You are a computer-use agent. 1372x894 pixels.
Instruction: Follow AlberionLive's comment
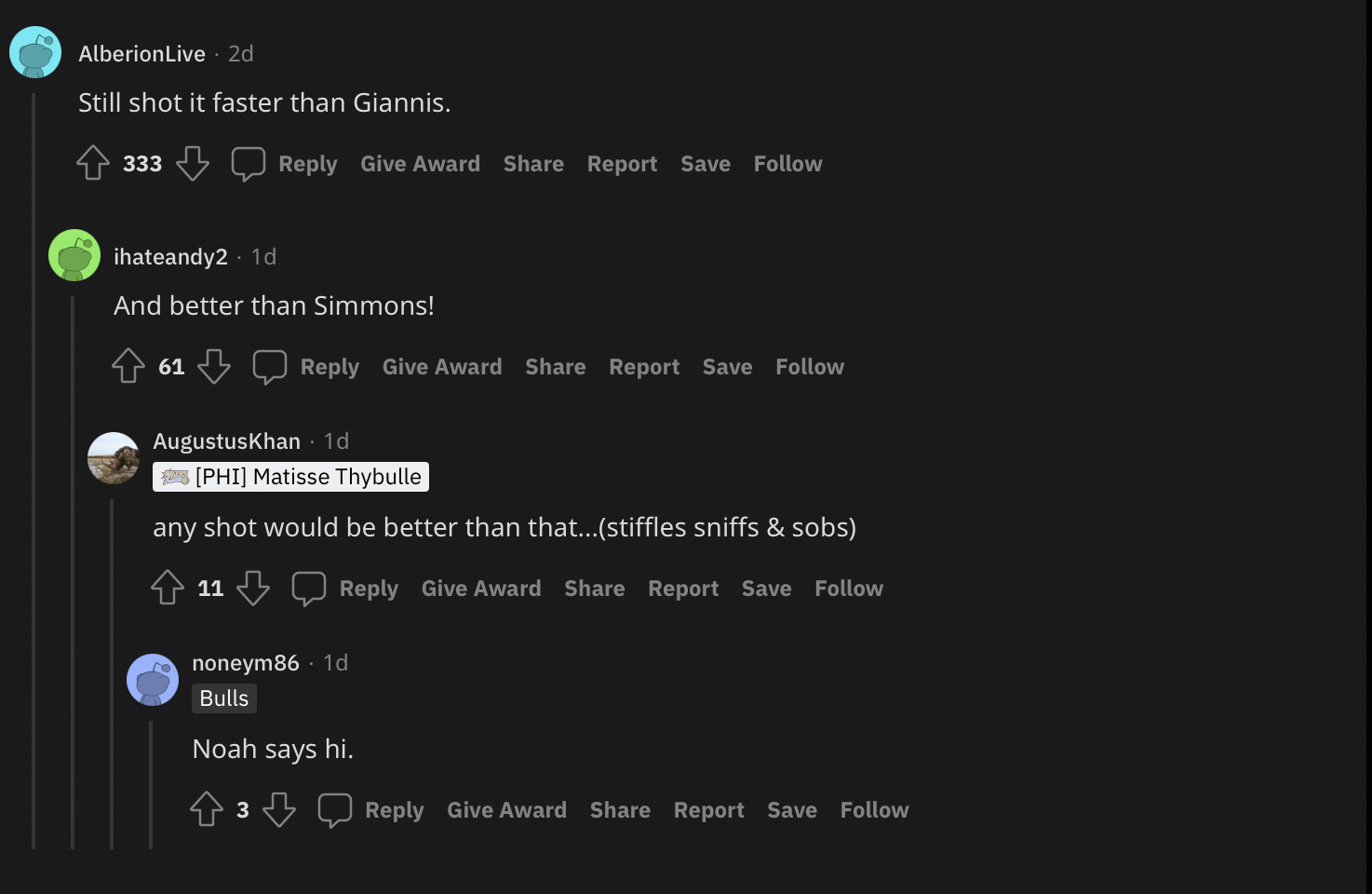pos(787,164)
